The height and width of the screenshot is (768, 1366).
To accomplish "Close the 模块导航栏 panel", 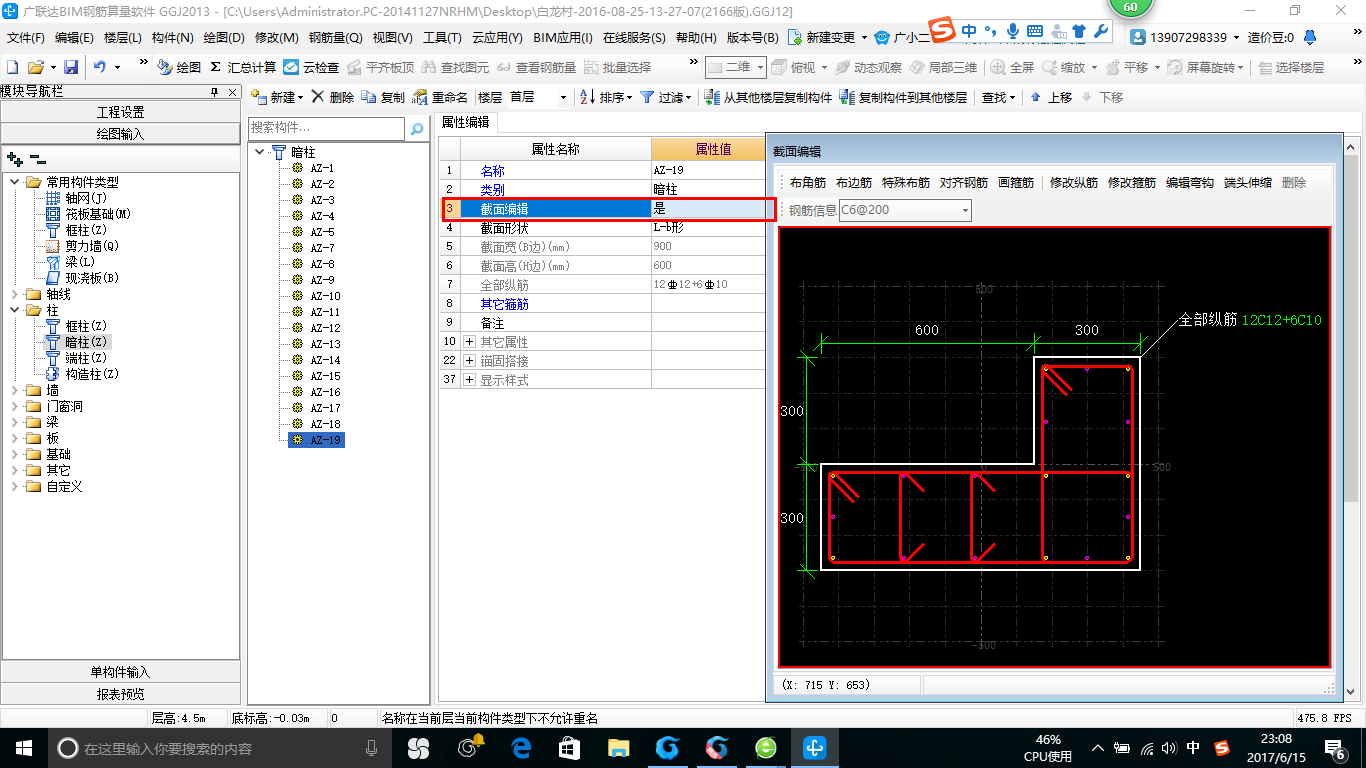I will (x=232, y=92).
